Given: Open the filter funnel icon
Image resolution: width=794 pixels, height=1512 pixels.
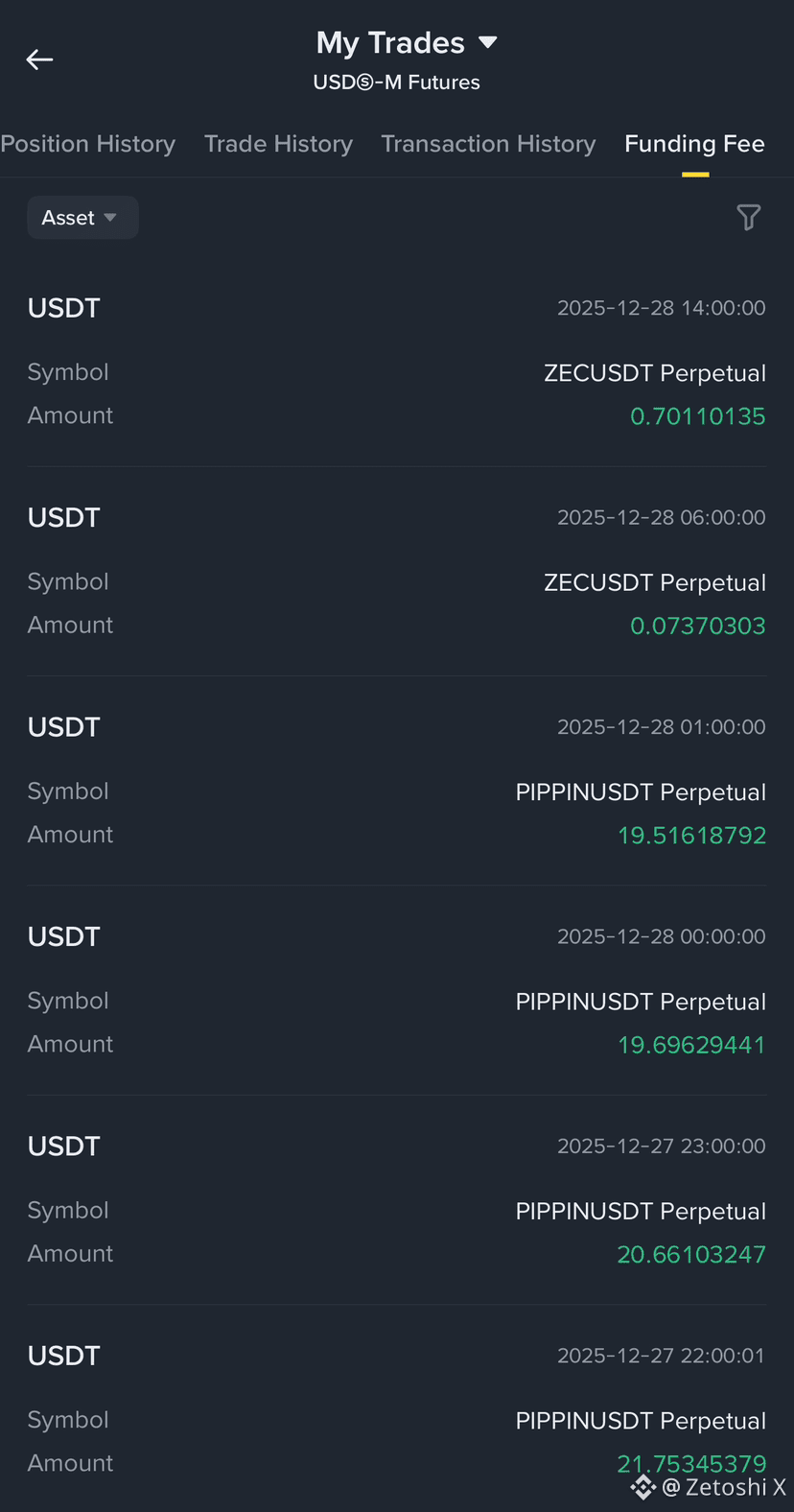Looking at the screenshot, I should [x=749, y=218].
